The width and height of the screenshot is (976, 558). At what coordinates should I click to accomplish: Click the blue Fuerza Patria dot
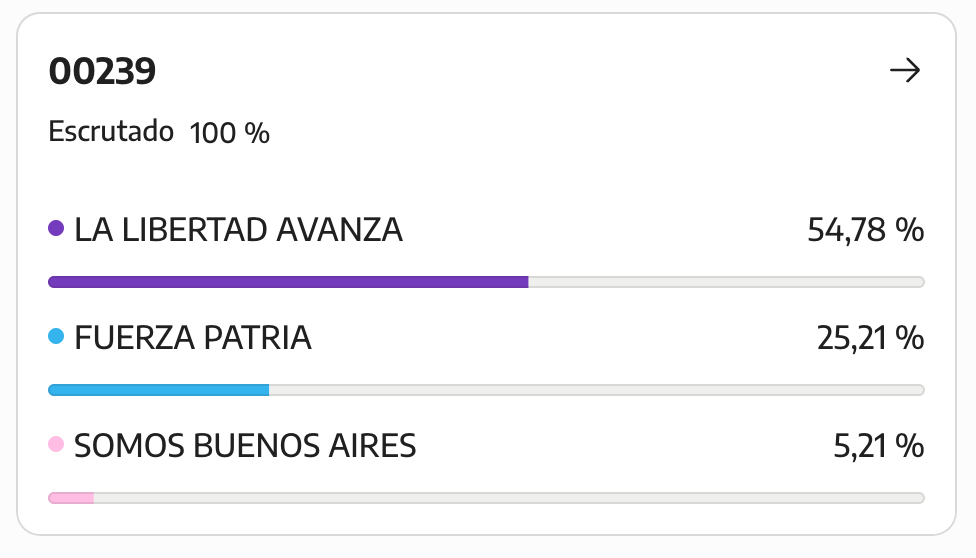click(x=56, y=336)
